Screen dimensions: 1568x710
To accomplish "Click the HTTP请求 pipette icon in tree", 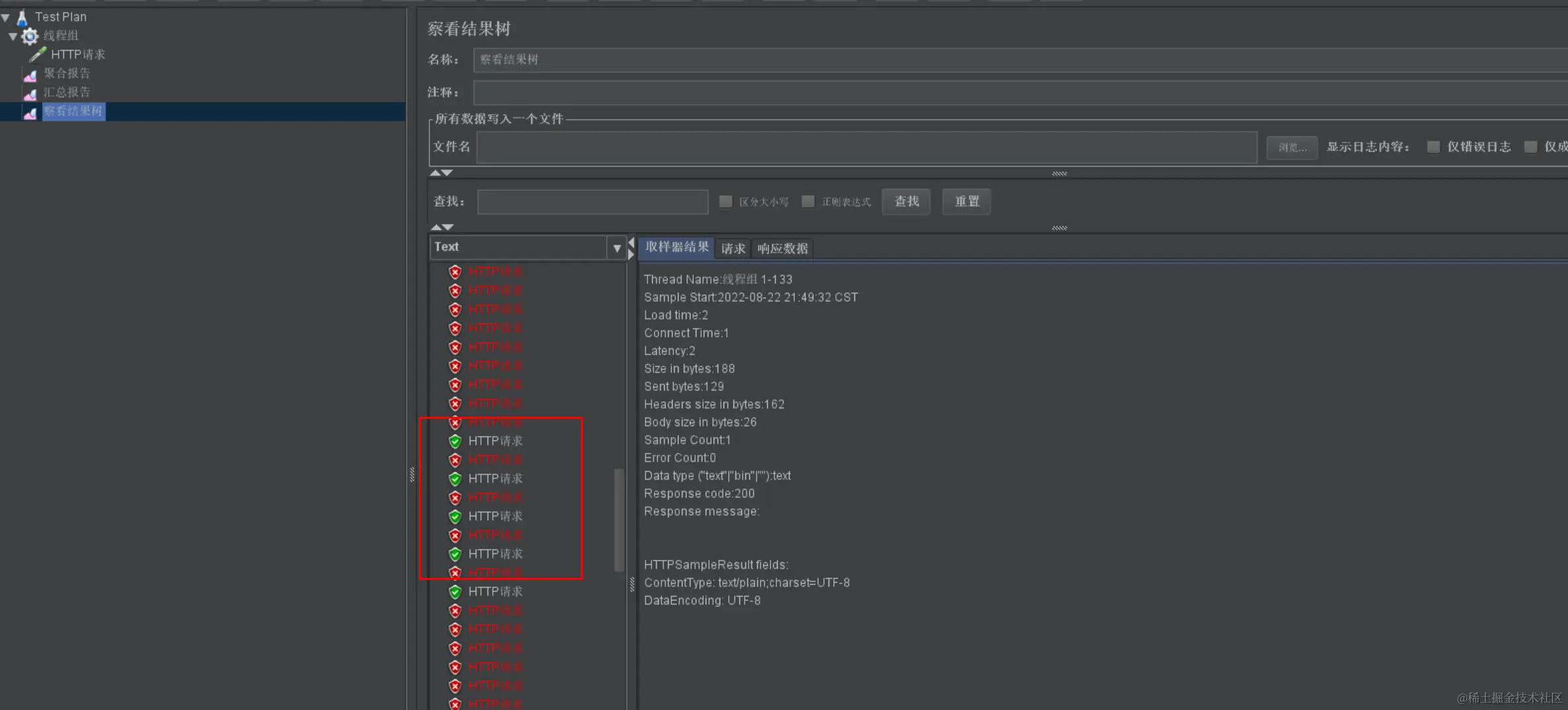I will 38,54.
